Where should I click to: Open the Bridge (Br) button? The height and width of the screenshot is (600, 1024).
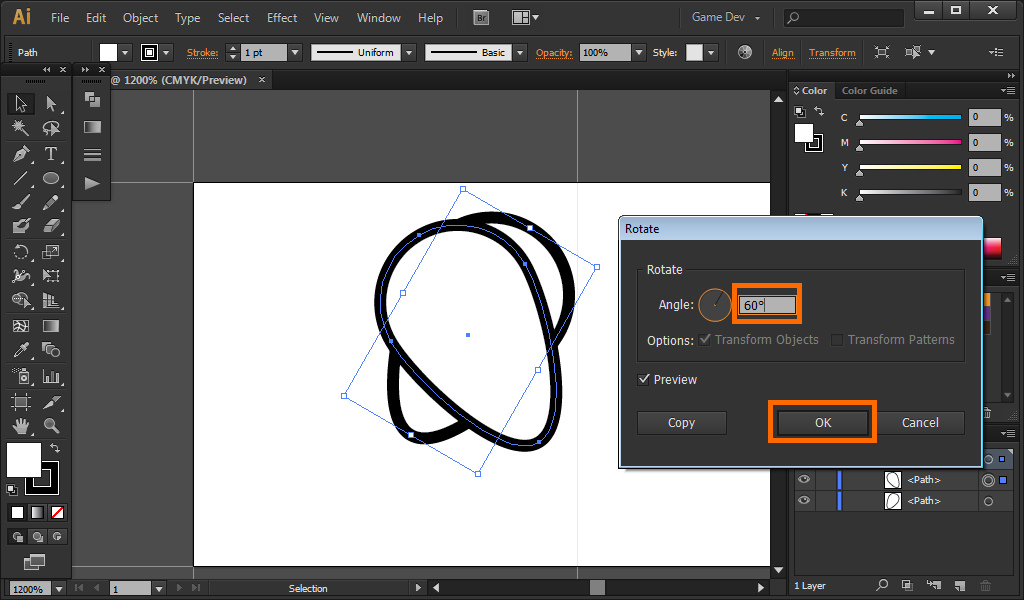coord(481,18)
